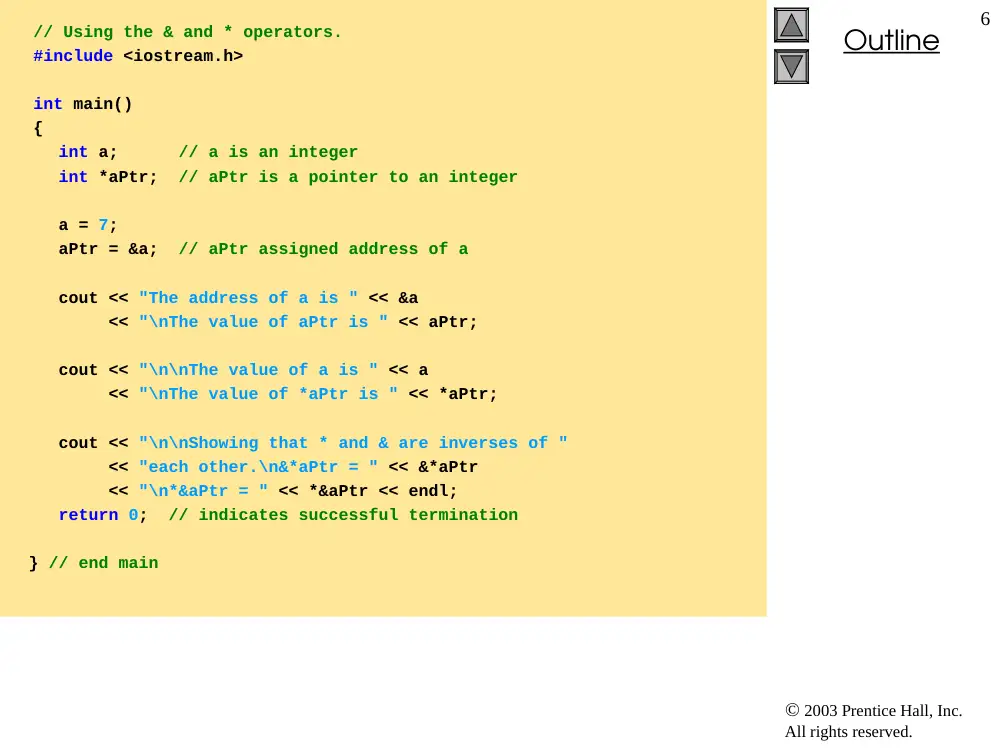Click the comment "// indicates successful termination"
Screen dimensions: 1000x750
point(343,515)
